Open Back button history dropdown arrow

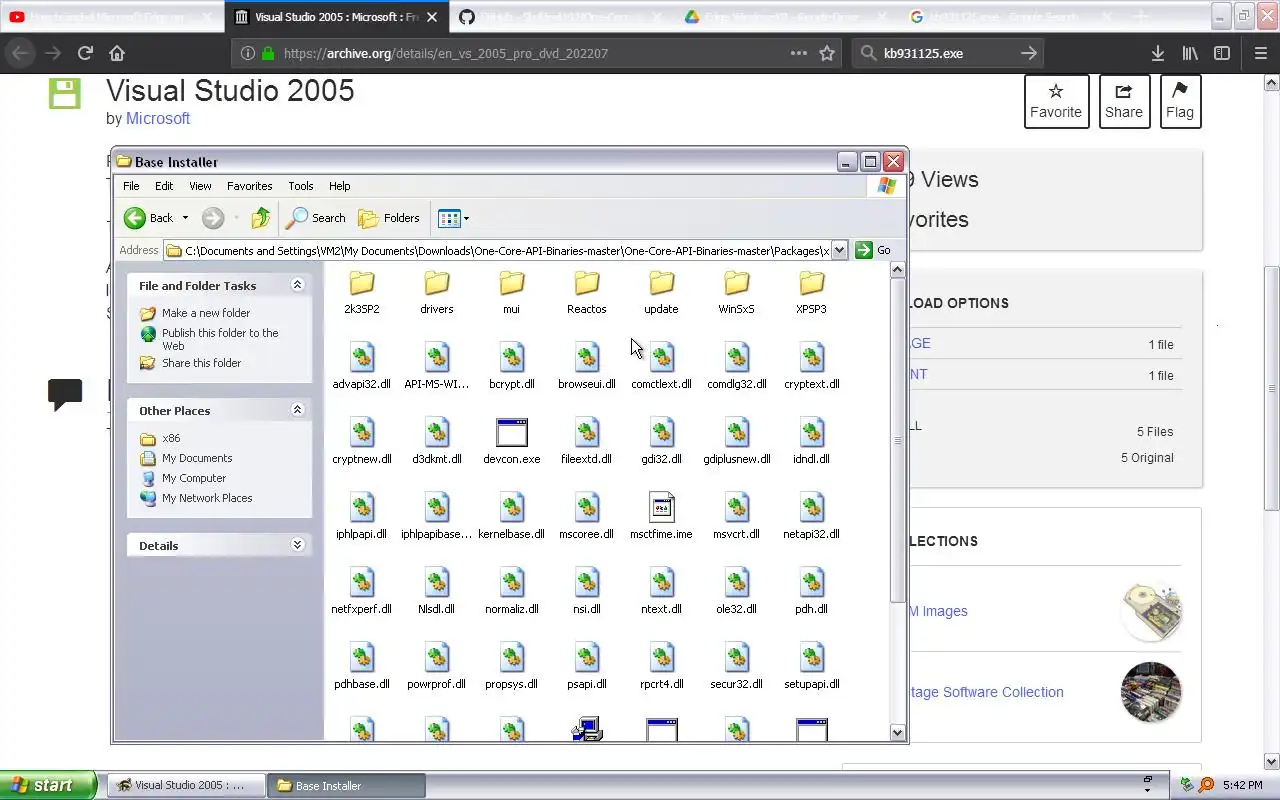(185, 218)
